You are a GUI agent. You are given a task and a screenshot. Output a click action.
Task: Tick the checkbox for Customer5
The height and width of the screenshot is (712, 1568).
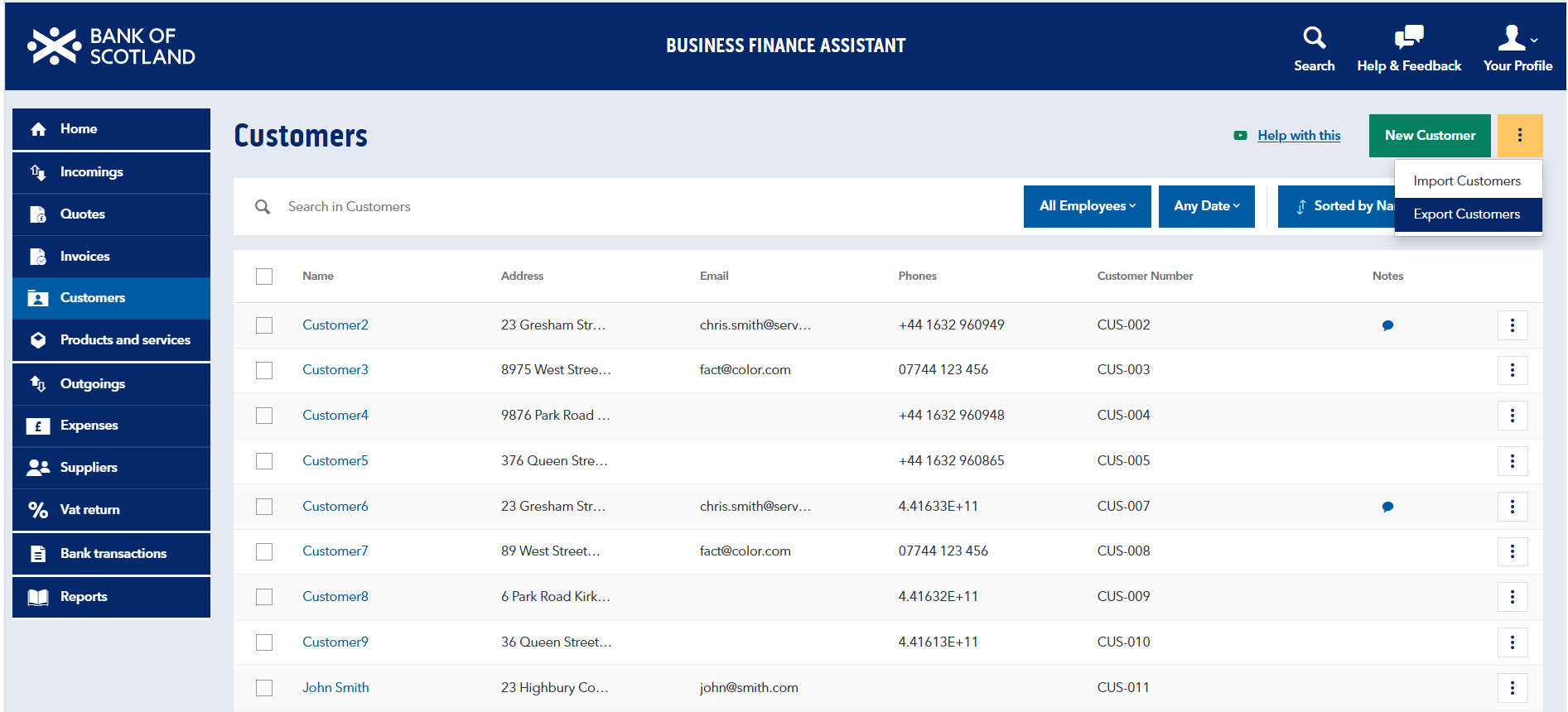click(264, 461)
